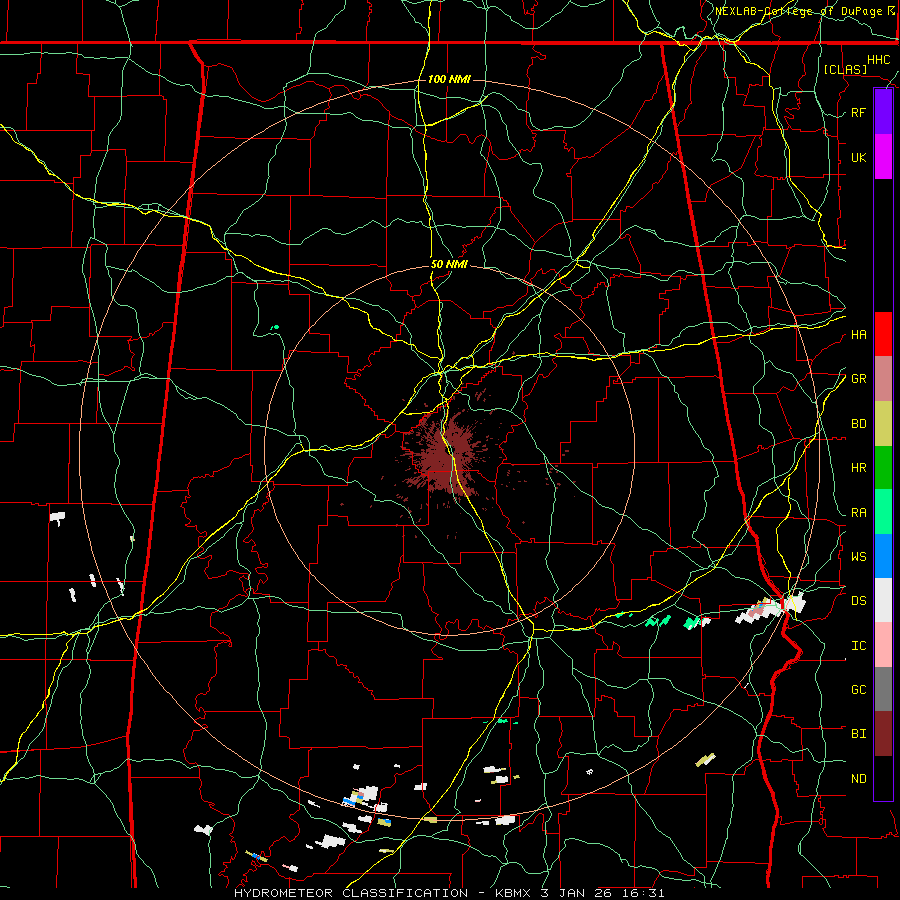Viewport: 900px width, 900px height.
Task: Click the IC legend label
Action: point(858,645)
